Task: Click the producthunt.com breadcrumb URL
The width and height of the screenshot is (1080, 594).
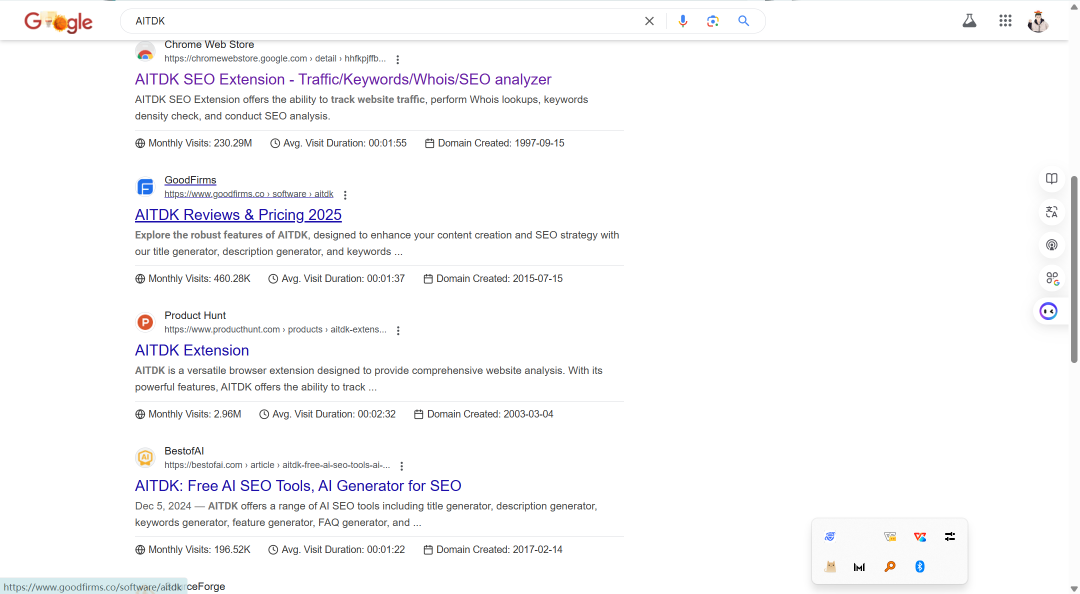Action: [276, 330]
